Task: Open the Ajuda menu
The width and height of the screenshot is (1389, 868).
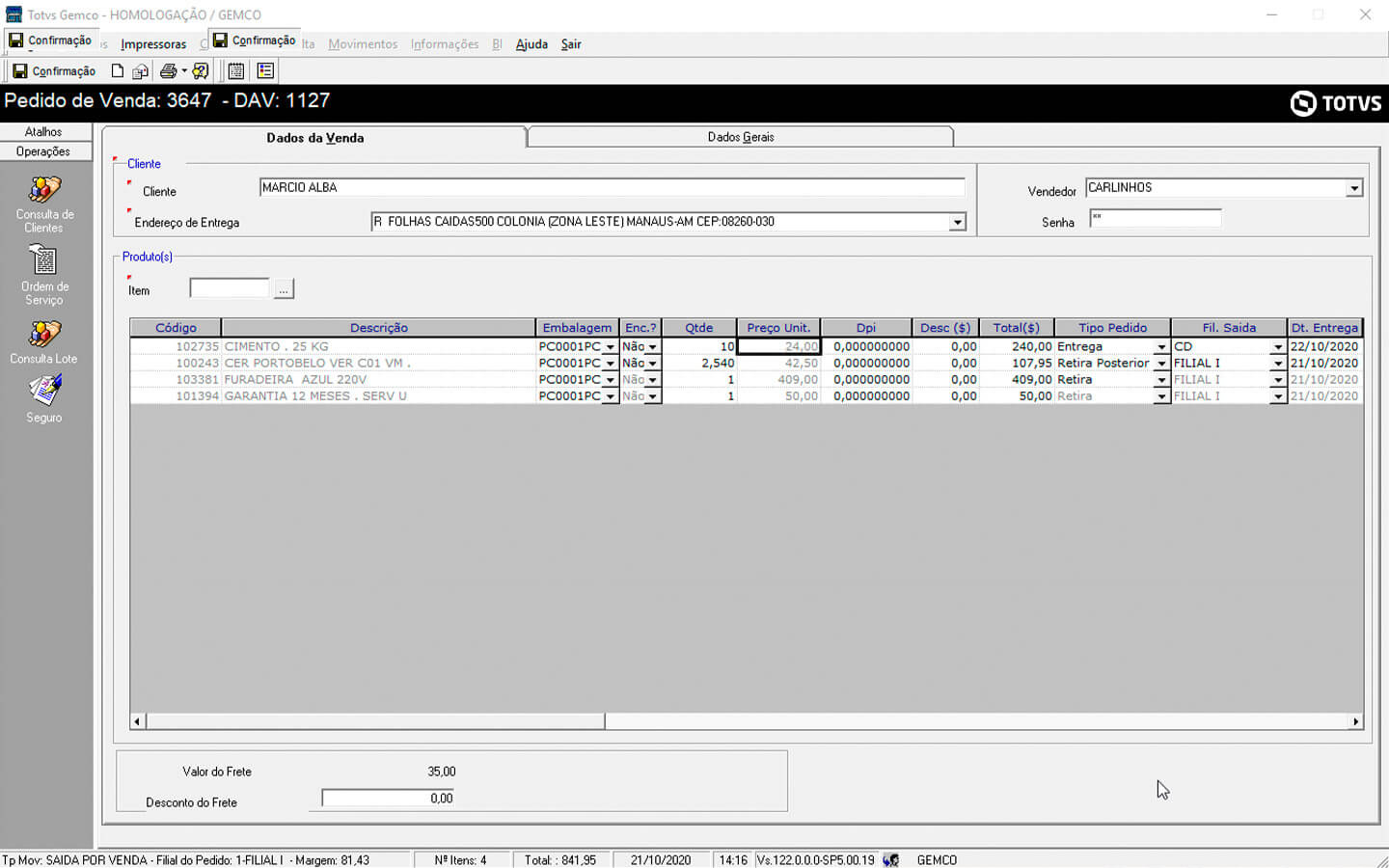Action: (x=531, y=44)
